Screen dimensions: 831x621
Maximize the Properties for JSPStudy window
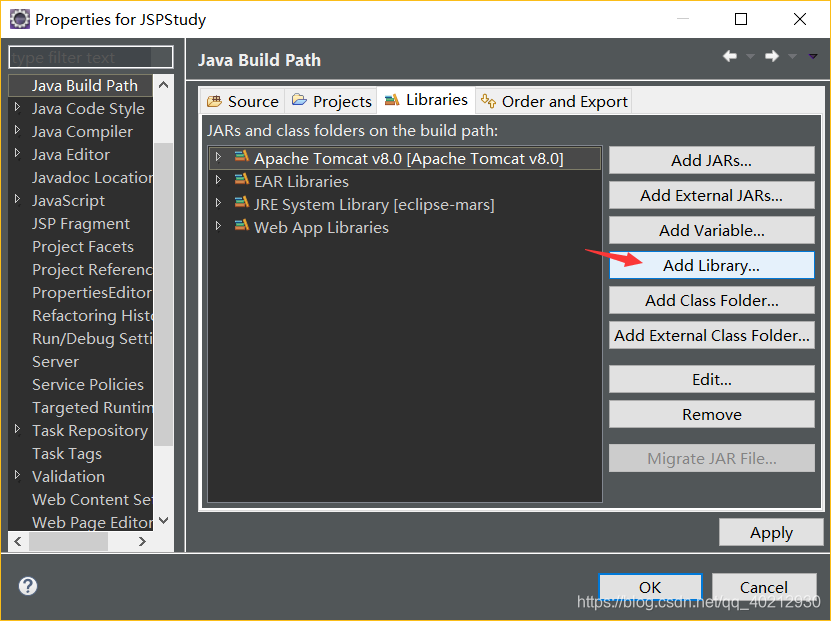click(x=741, y=19)
